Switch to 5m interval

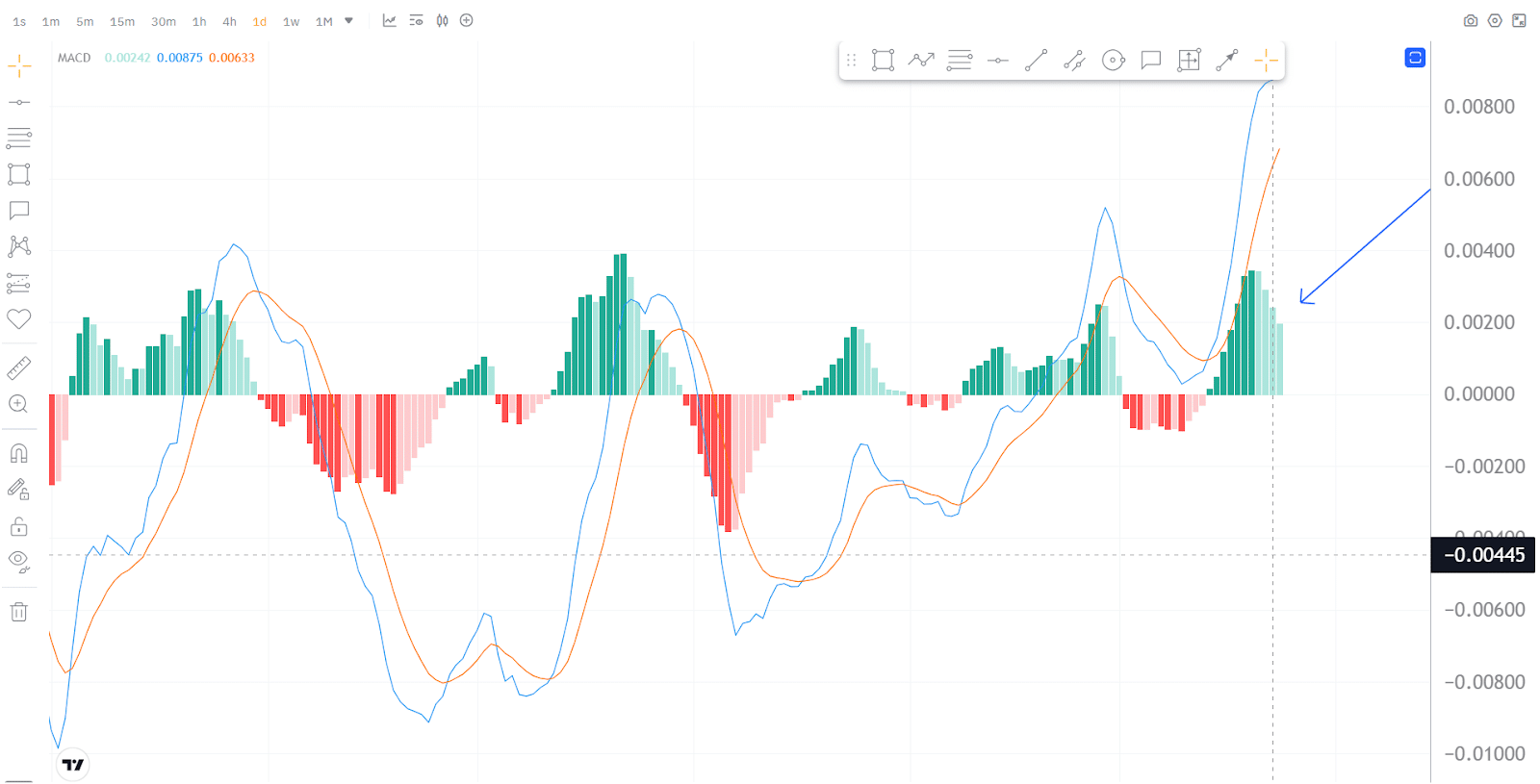coord(85,21)
